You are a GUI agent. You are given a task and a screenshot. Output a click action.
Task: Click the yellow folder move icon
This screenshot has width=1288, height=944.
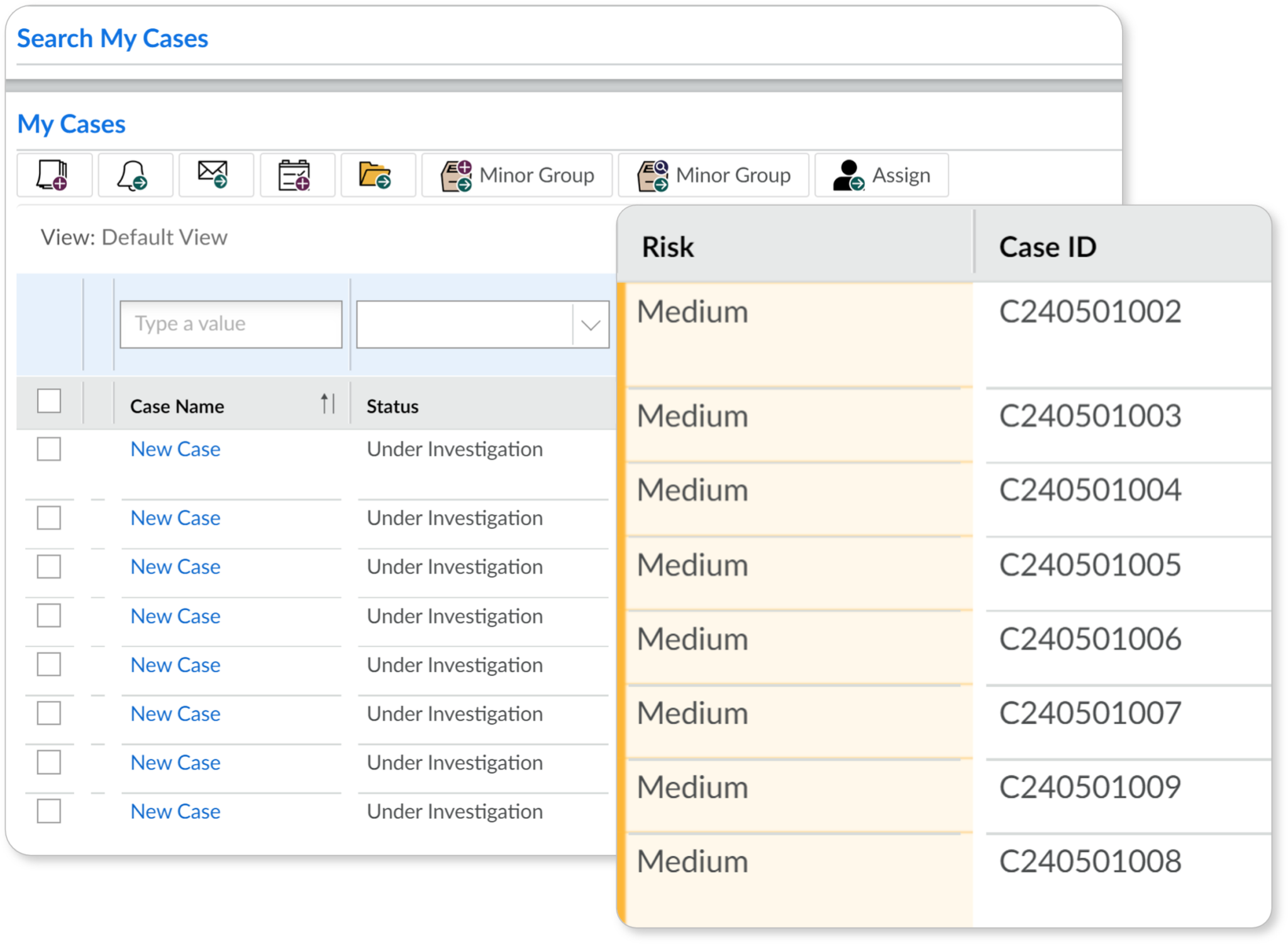coord(377,175)
